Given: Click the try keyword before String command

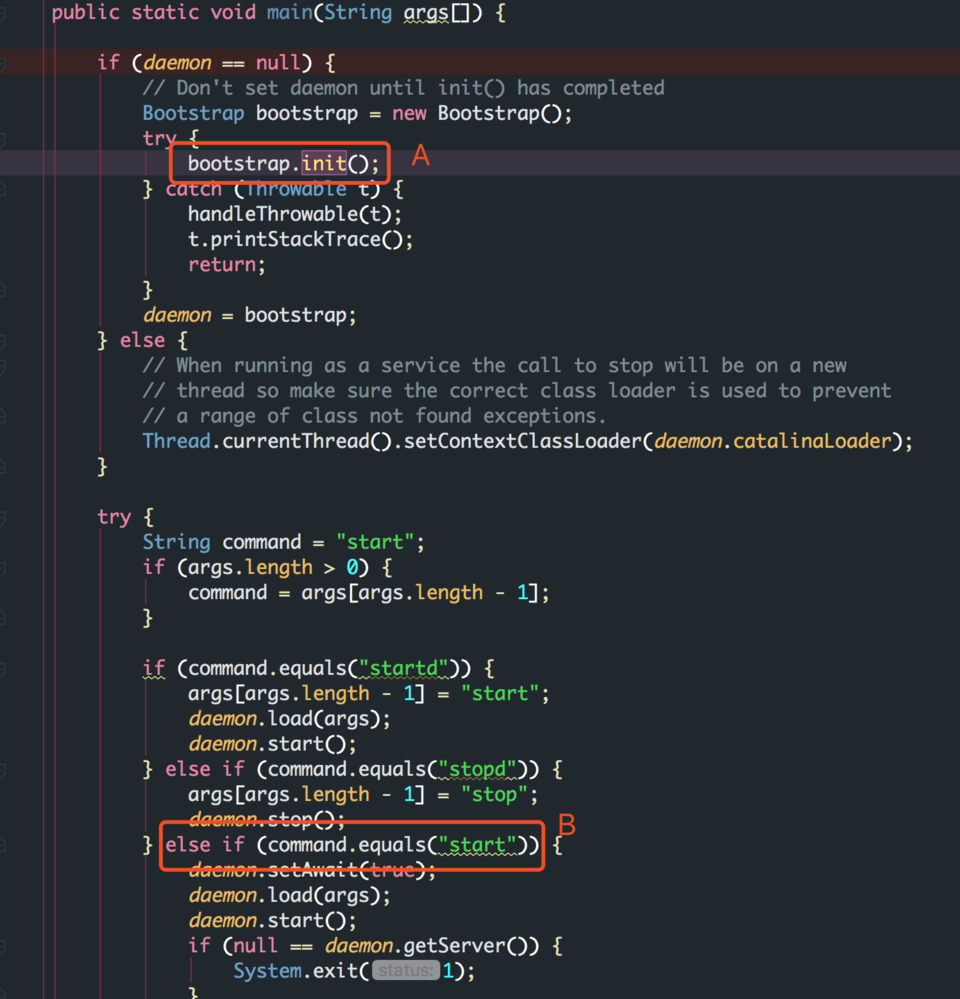Looking at the screenshot, I should (x=114, y=517).
